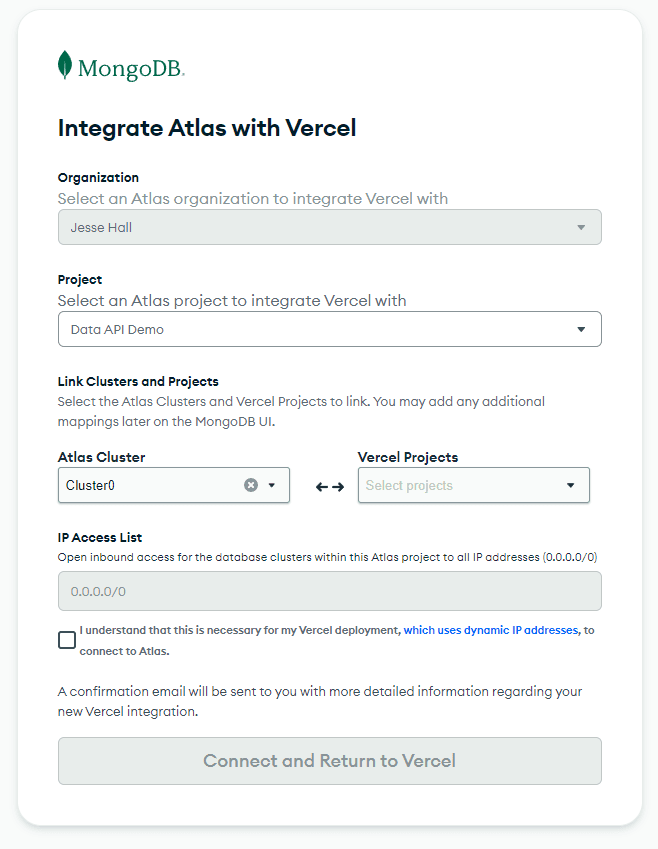Image resolution: width=658 pixels, height=849 pixels.
Task: Click the MongoDB leaf logo
Action: pos(65,65)
